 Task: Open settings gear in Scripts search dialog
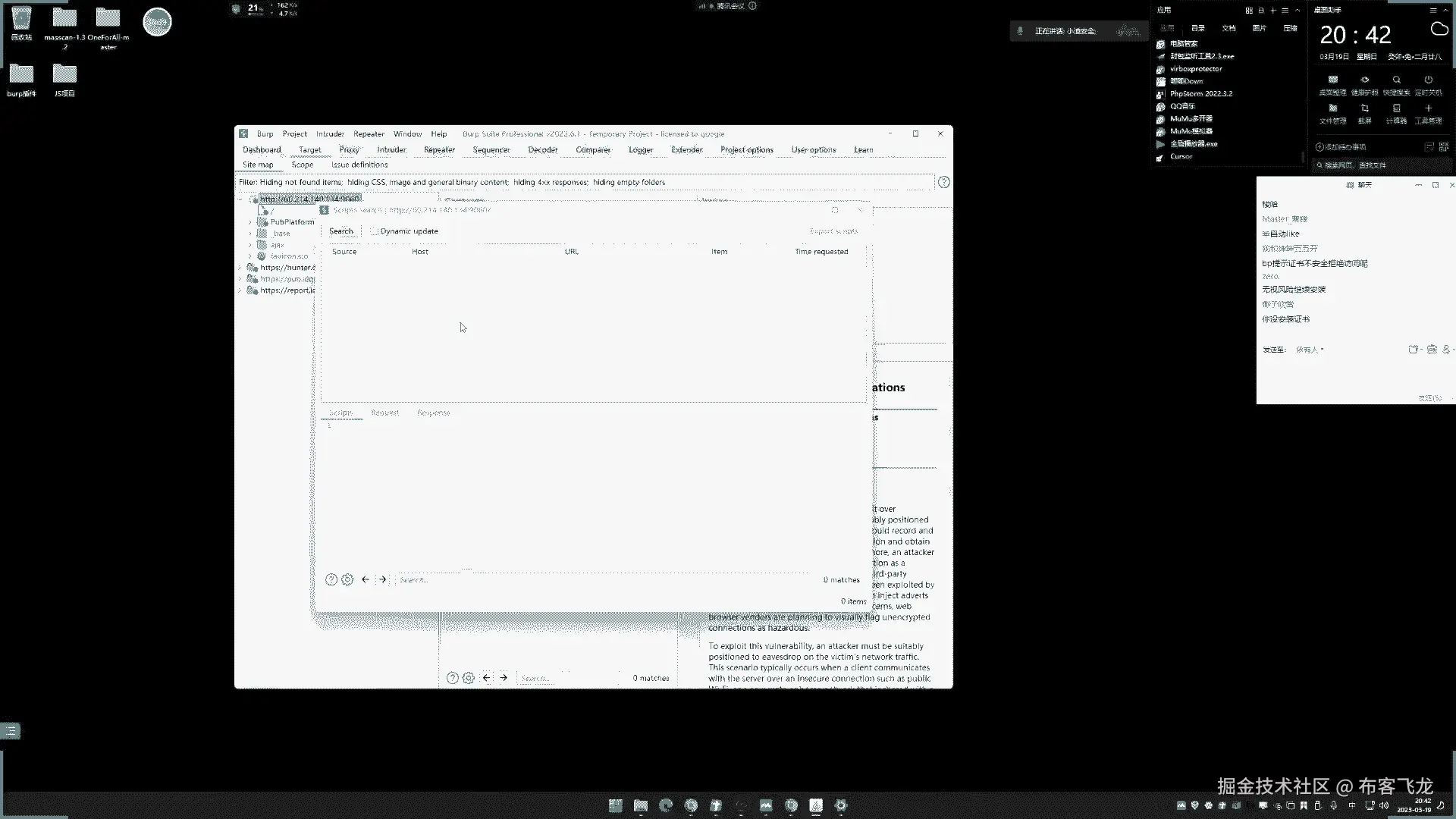(347, 579)
